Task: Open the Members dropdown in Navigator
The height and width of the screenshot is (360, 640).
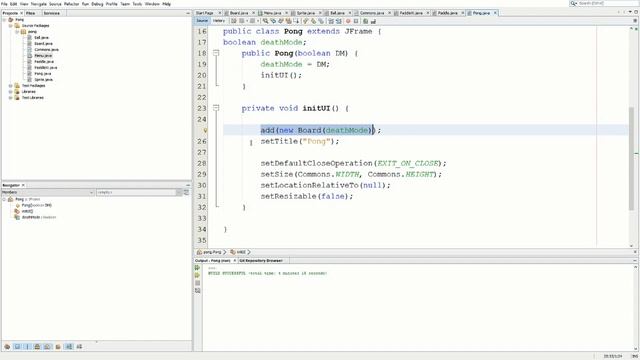Action: (x=48, y=192)
